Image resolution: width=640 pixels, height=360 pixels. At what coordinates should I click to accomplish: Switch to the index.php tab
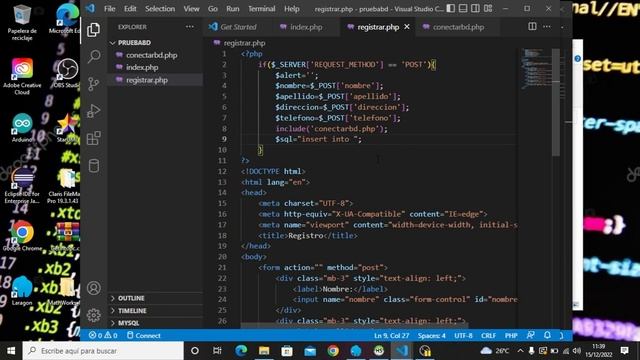click(306, 27)
